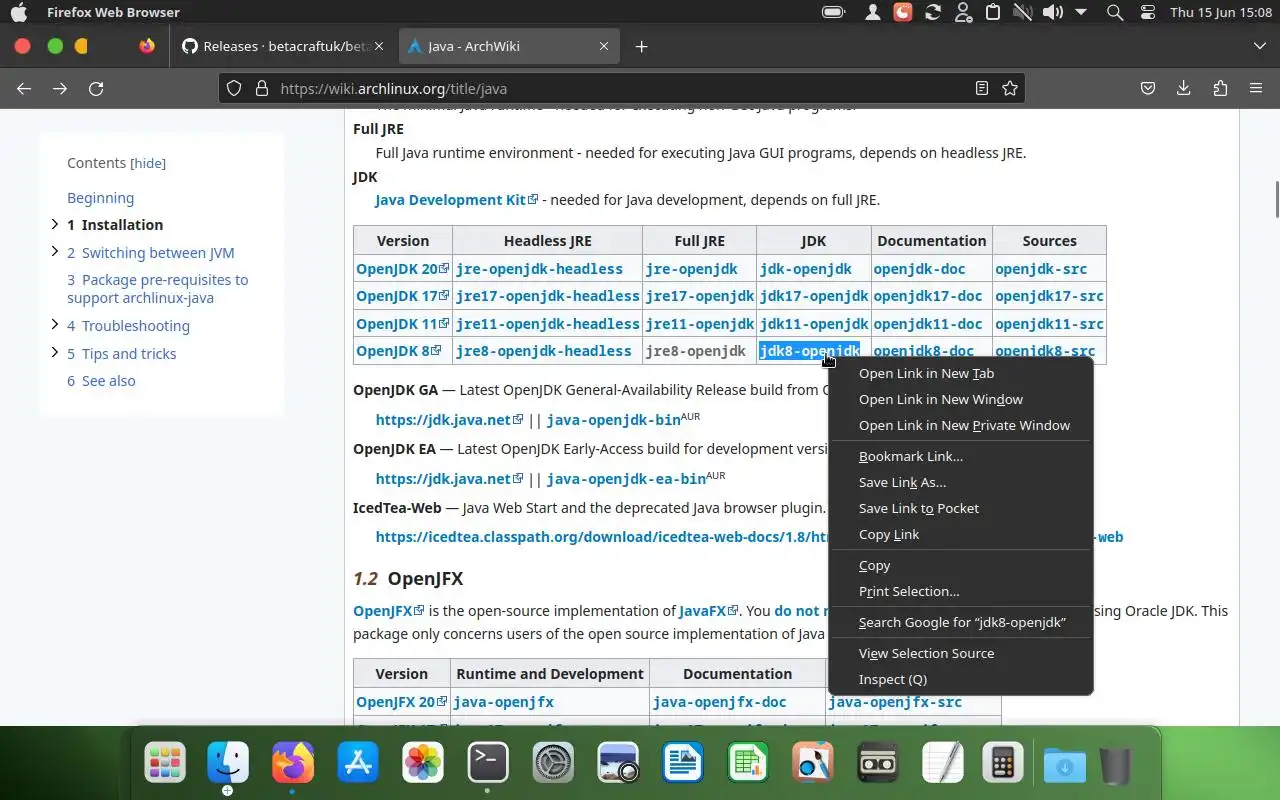Screen dimensions: 1280x800
Task: Click the padlock site information icon
Action: (262, 88)
